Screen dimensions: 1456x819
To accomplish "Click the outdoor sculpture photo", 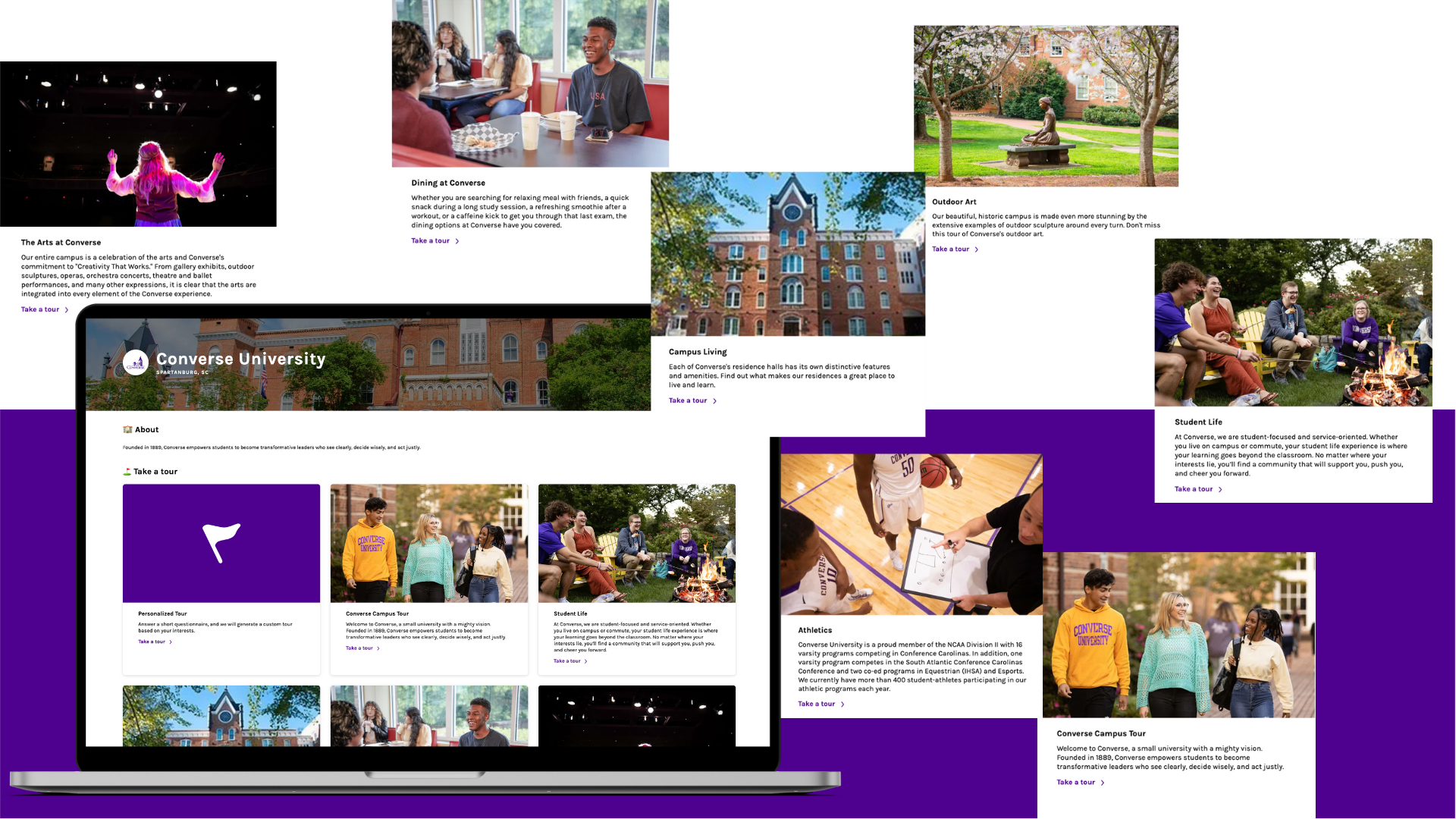I will point(1046,106).
